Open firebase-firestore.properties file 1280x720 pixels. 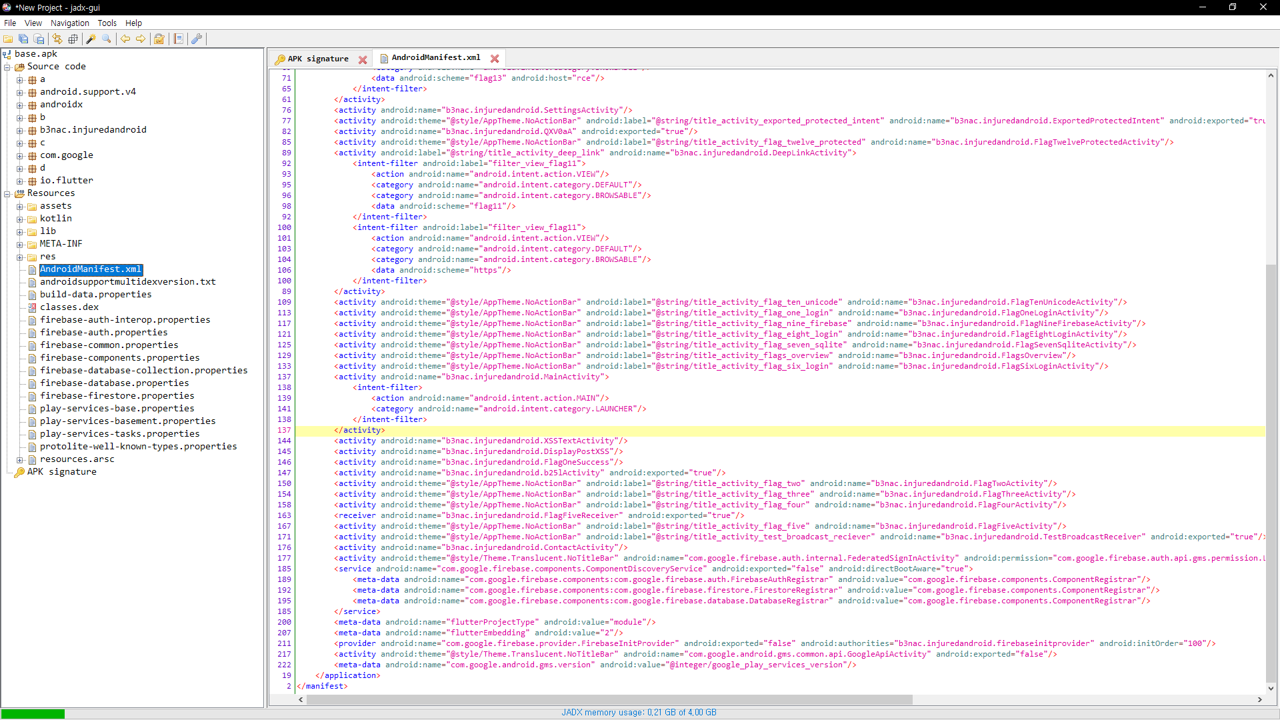(x=117, y=396)
